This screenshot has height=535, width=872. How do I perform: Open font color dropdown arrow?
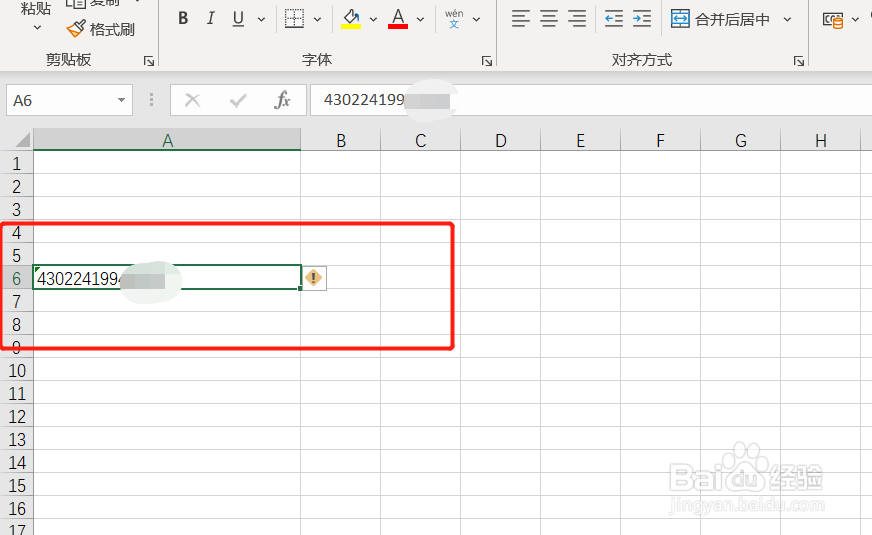(420, 19)
